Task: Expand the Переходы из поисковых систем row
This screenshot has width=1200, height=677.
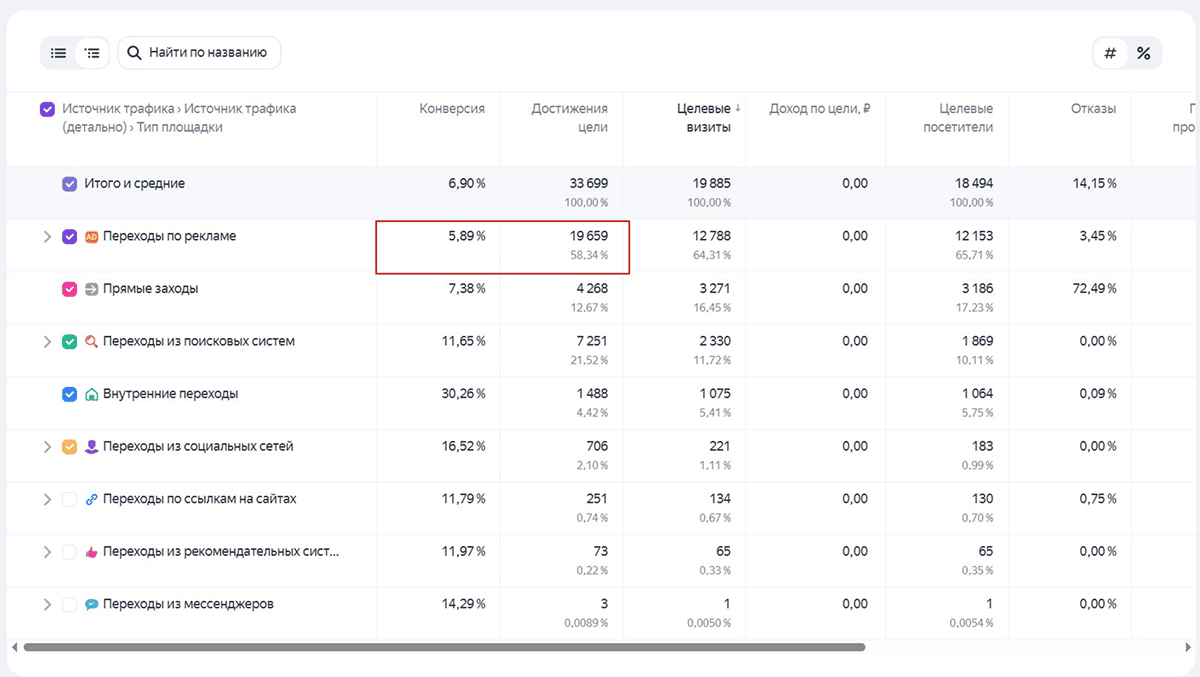Action: [x=46, y=342]
